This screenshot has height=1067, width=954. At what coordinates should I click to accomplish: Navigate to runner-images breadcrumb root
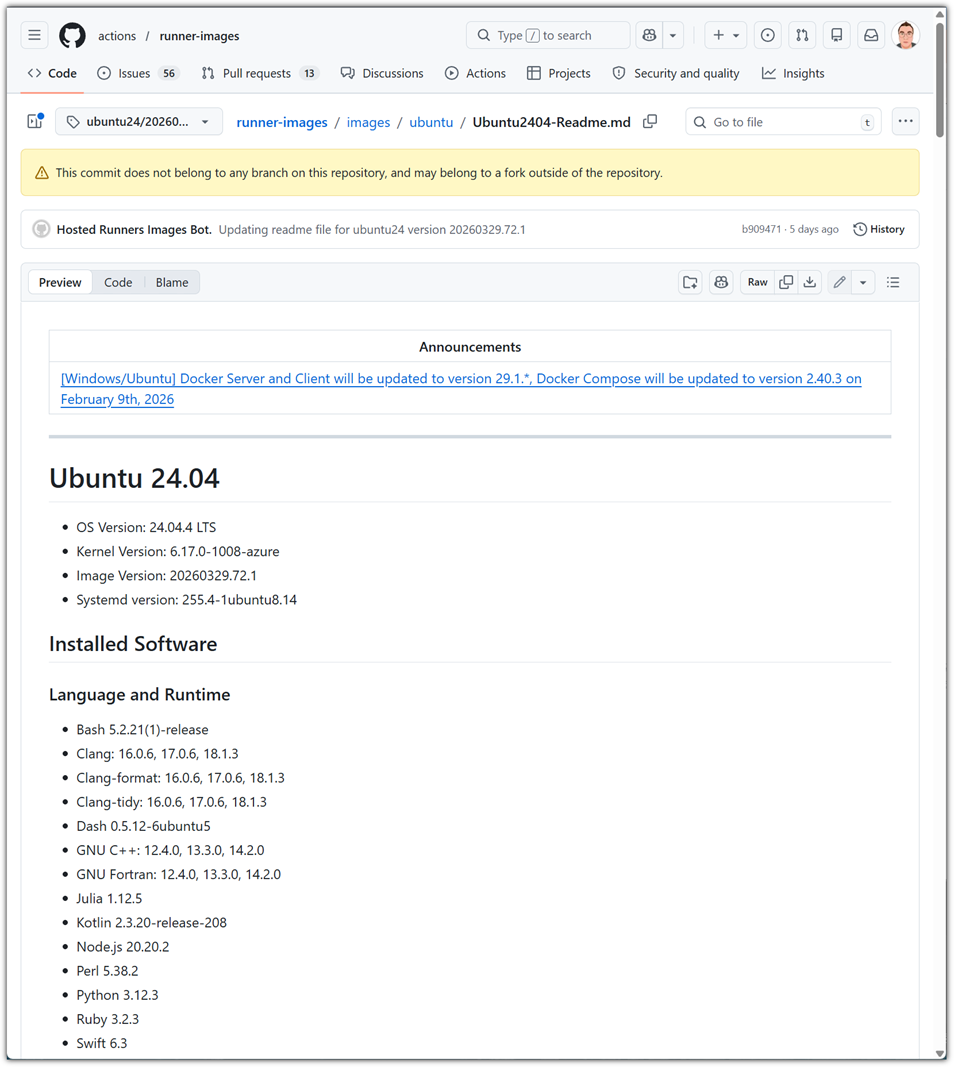pyautogui.click(x=282, y=122)
